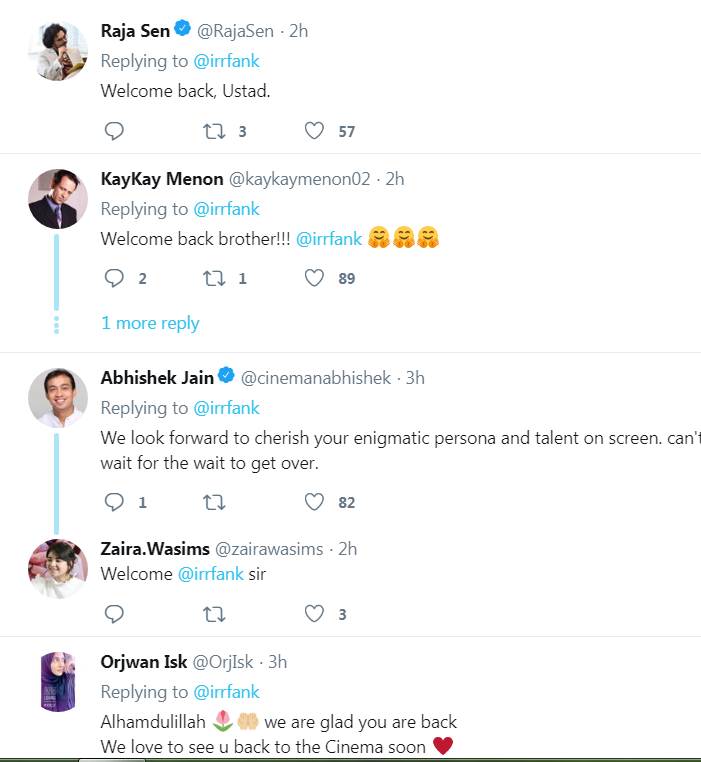Expand the '1 more reply' thread
Screen dimensions: 701x762
(x=150, y=323)
